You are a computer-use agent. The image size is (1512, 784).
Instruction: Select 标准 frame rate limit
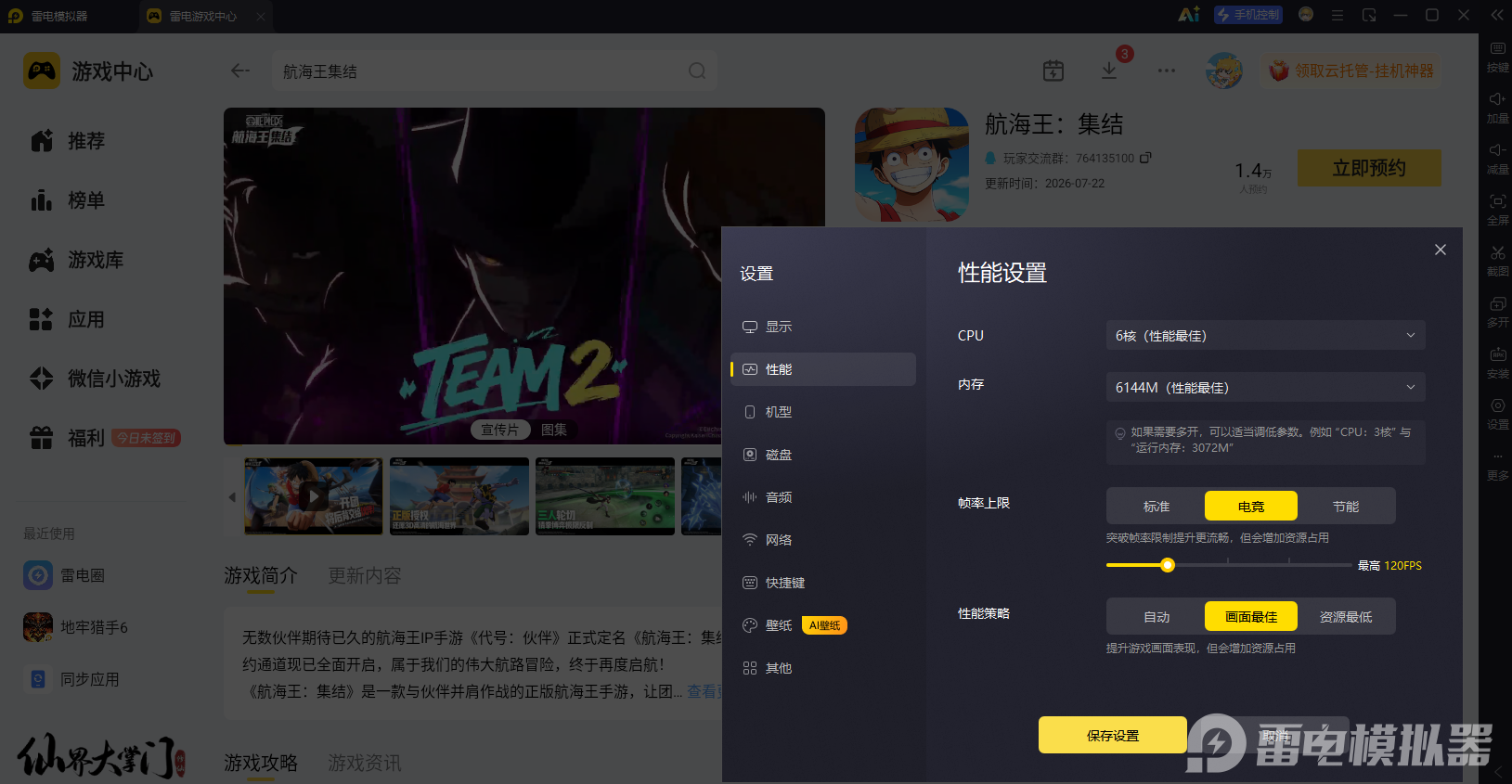1157,507
